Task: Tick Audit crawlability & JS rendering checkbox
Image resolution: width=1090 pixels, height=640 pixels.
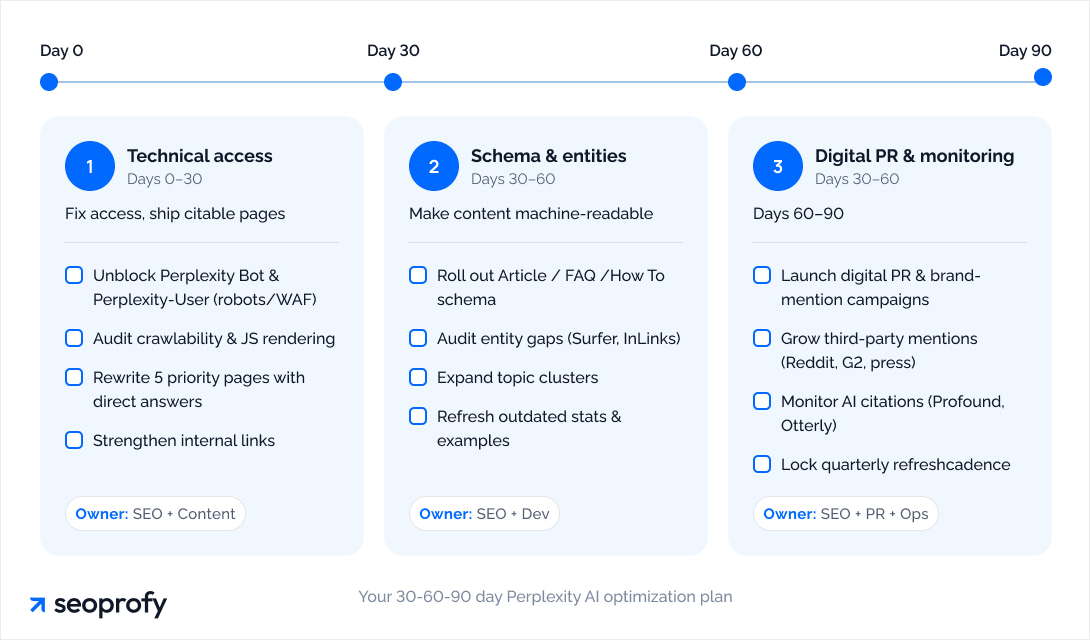Action: [x=74, y=338]
